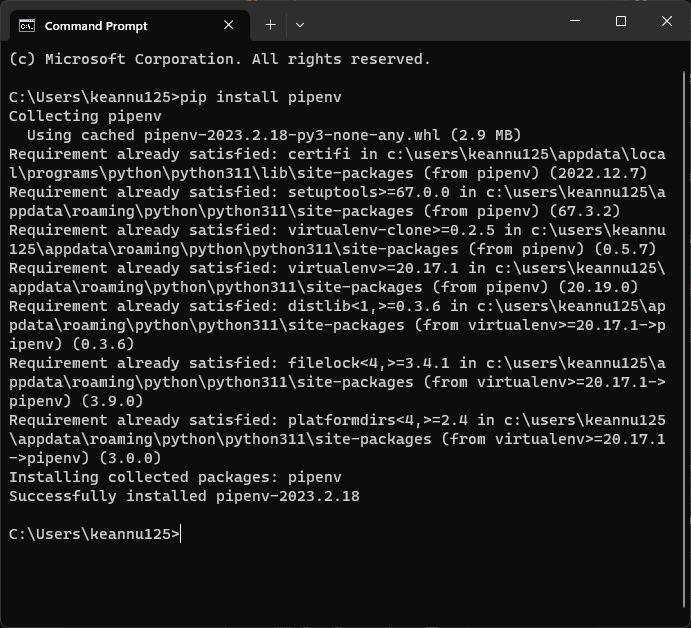Open a new tab with plus button
Viewport: 691px width, 628px height.
[x=270, y=25]
